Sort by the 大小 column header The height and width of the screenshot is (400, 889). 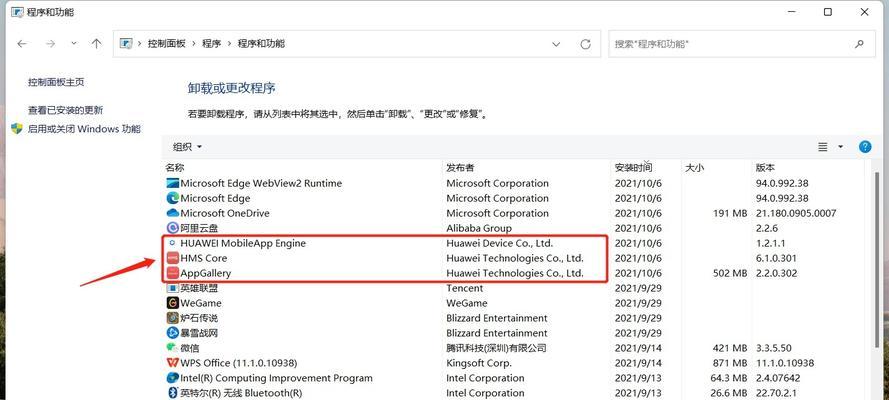pos(695,168)
